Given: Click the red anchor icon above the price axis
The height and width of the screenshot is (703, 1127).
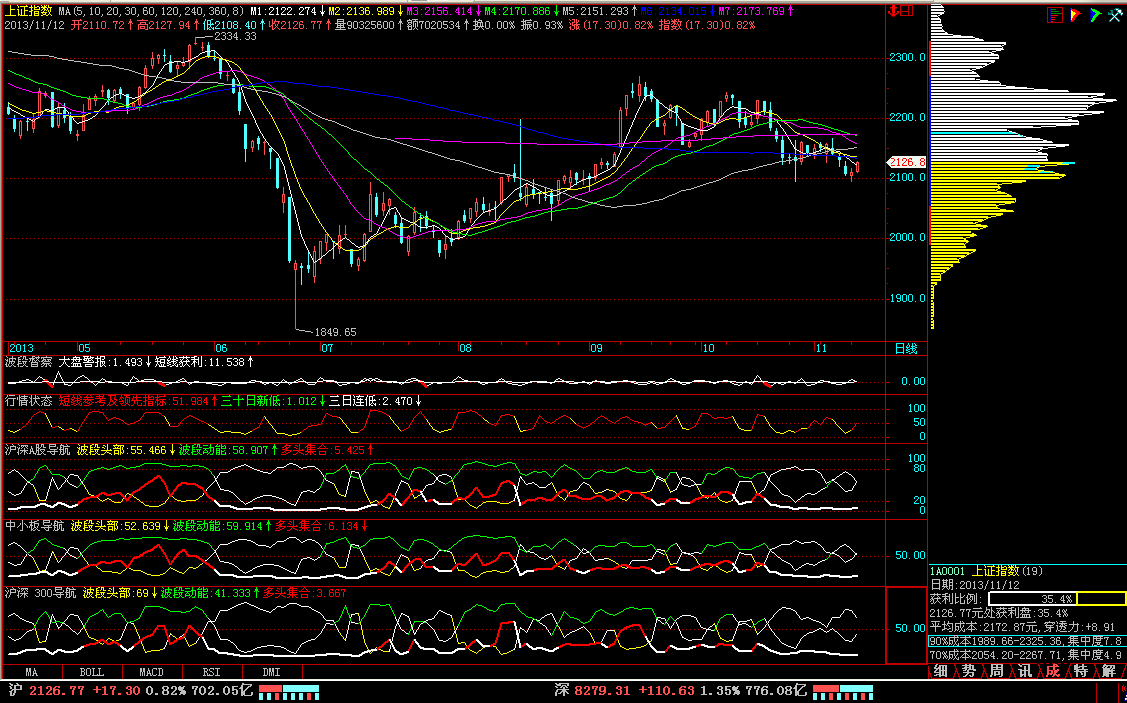Looking at the screenshot, I should pyautogui.click(x=894, y=11).
